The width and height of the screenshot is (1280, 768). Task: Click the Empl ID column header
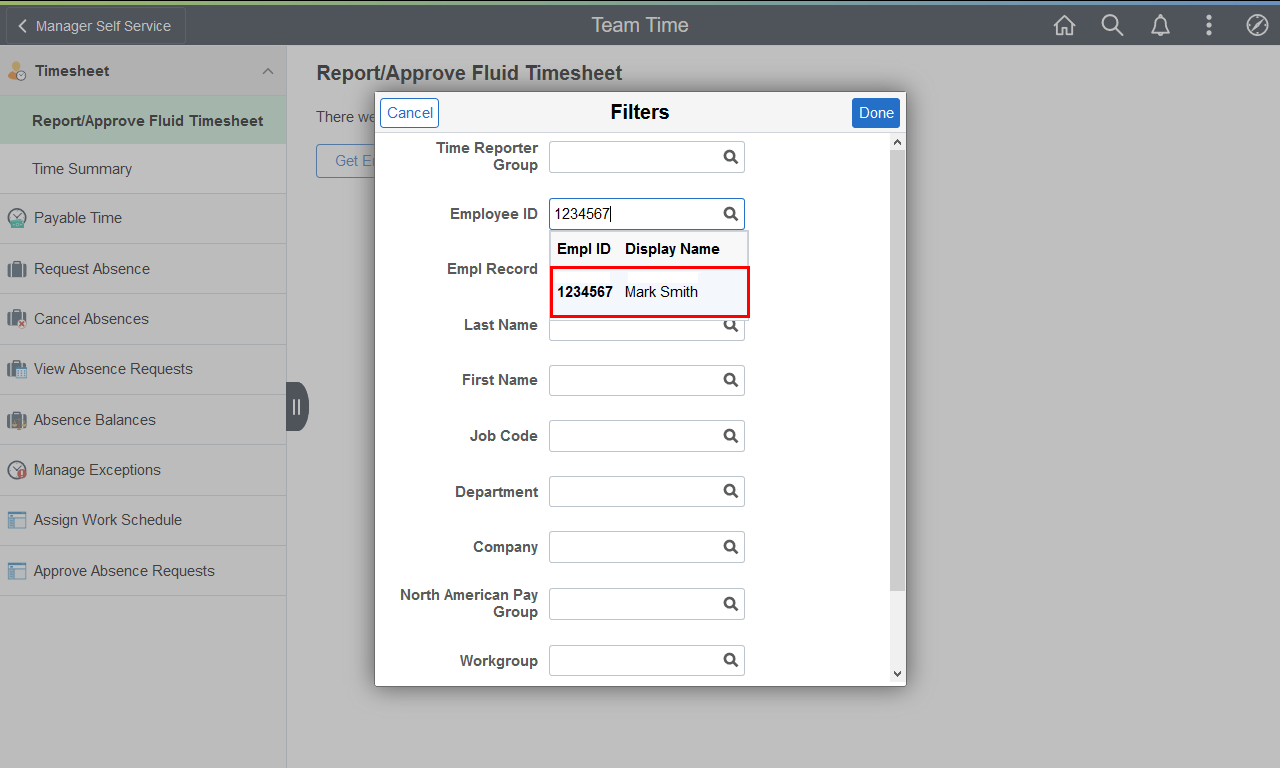(584, 249)
